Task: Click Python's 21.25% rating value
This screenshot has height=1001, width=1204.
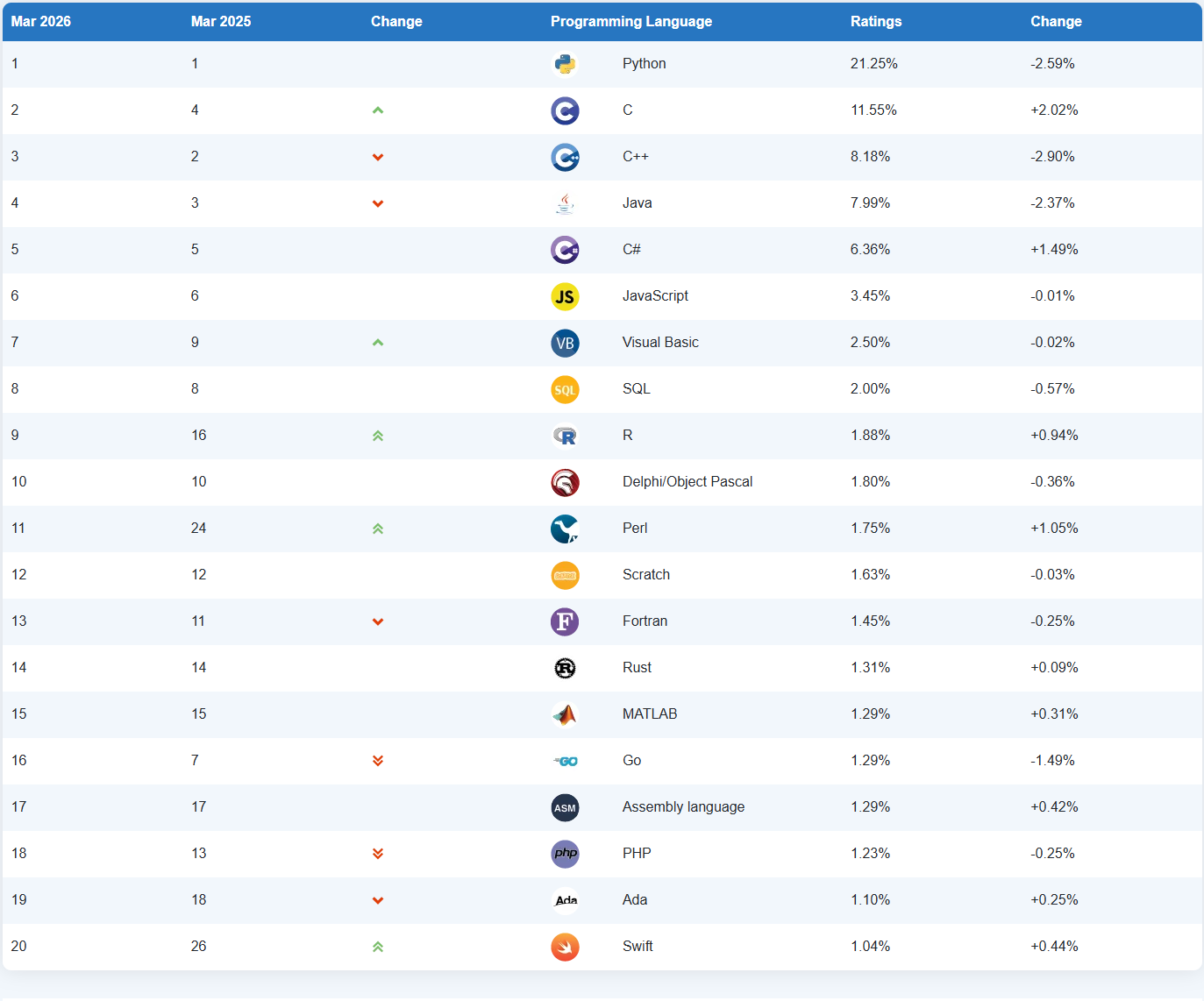Action: point(873,64)
